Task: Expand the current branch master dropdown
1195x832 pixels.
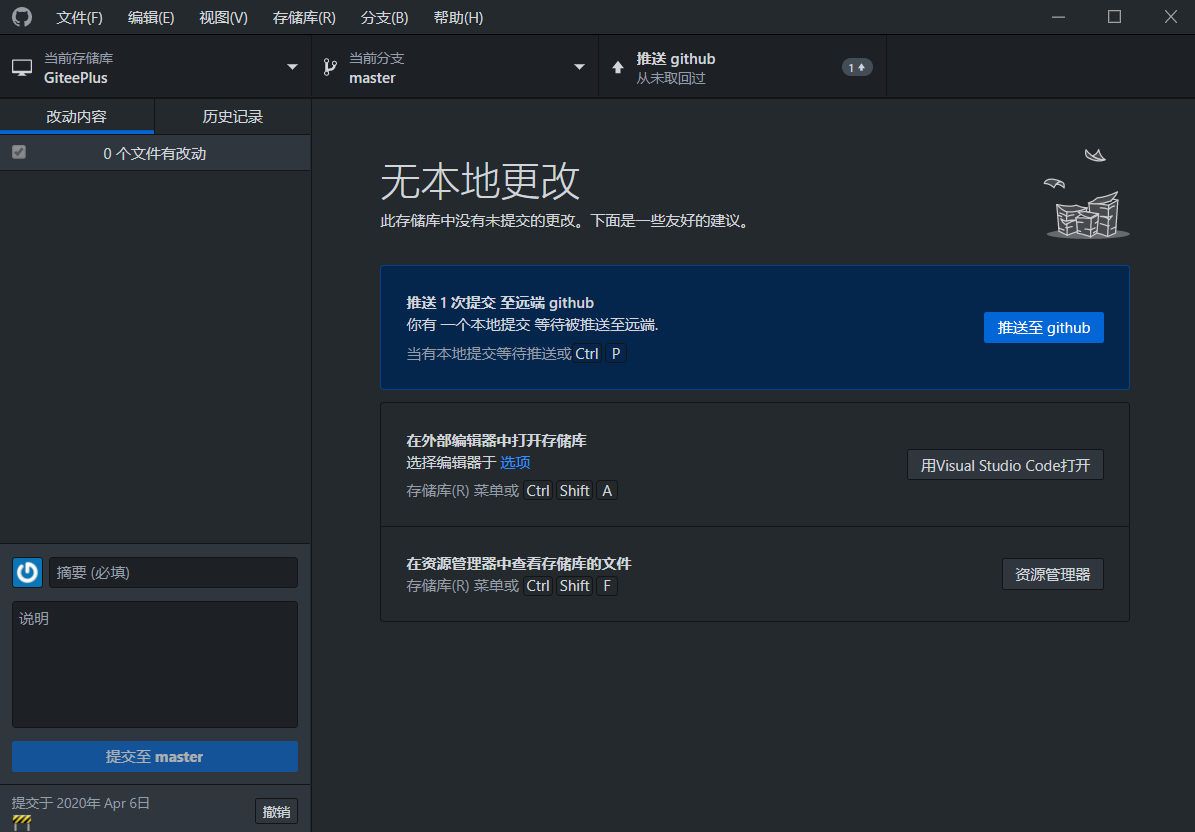Action: pos(455,68)
